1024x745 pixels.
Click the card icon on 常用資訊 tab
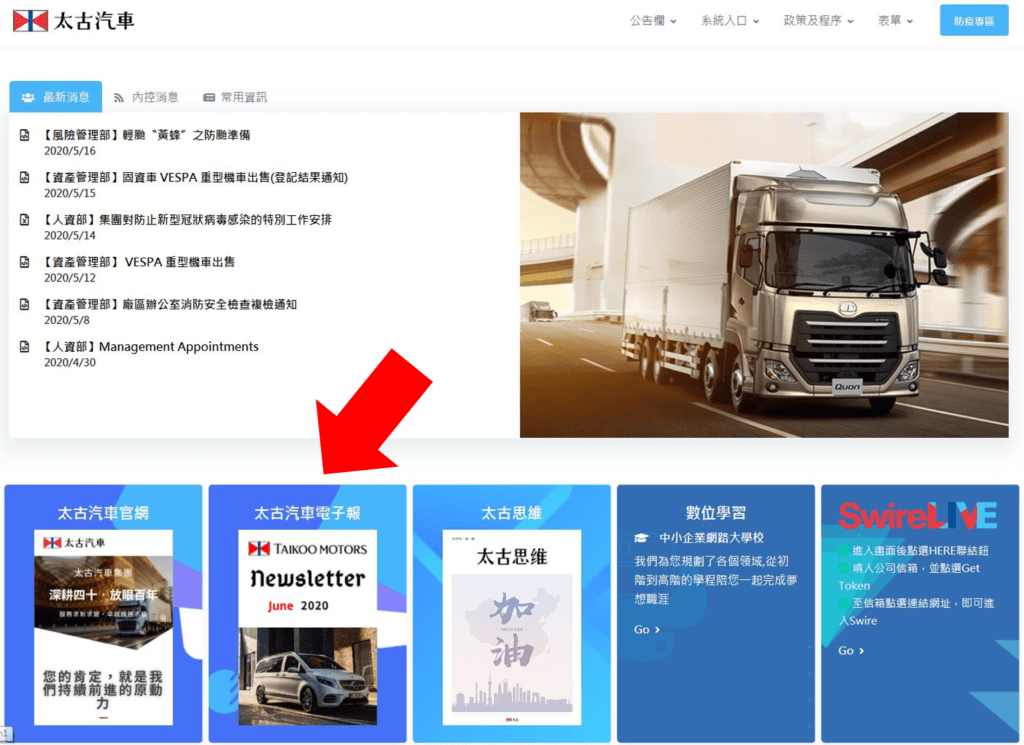tap(209, 98)
